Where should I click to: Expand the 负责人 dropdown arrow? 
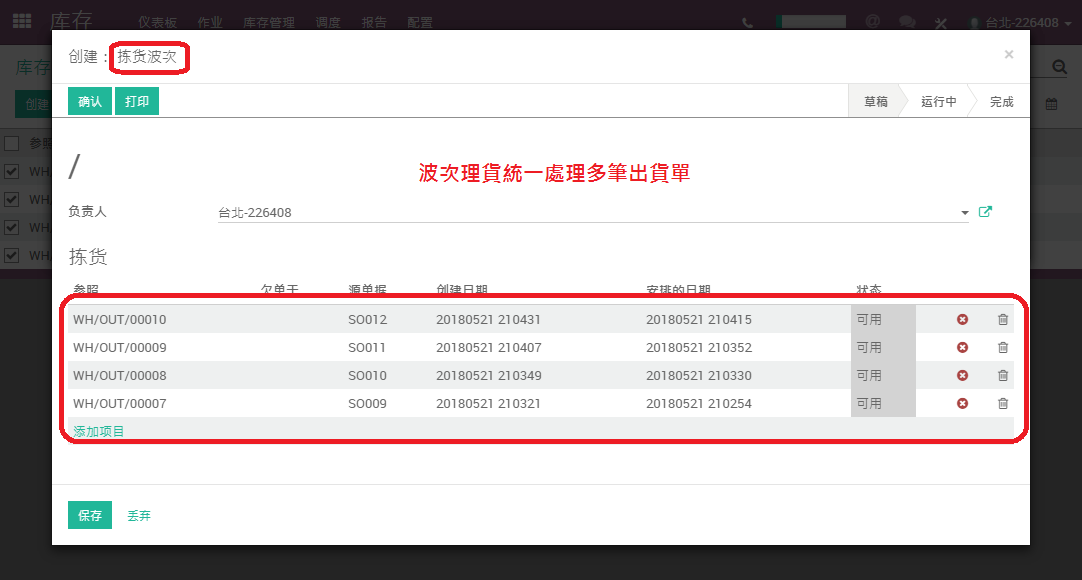965,212
